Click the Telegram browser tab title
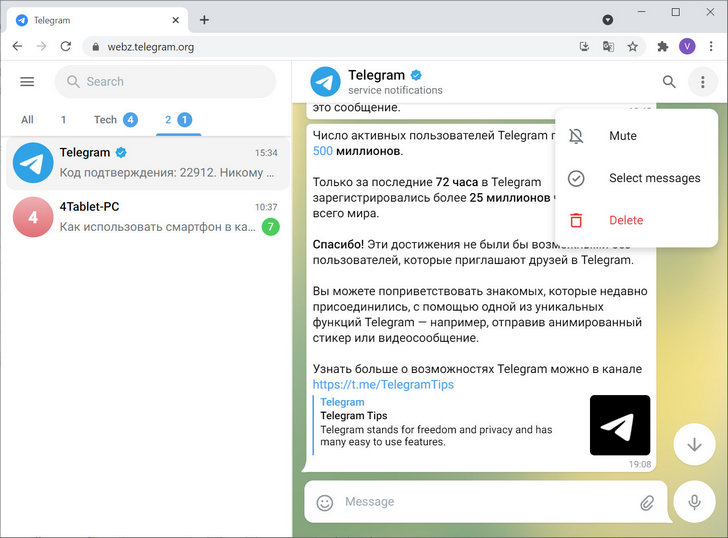The width and height of the screenshot is (728, 538). coord(52,20)
